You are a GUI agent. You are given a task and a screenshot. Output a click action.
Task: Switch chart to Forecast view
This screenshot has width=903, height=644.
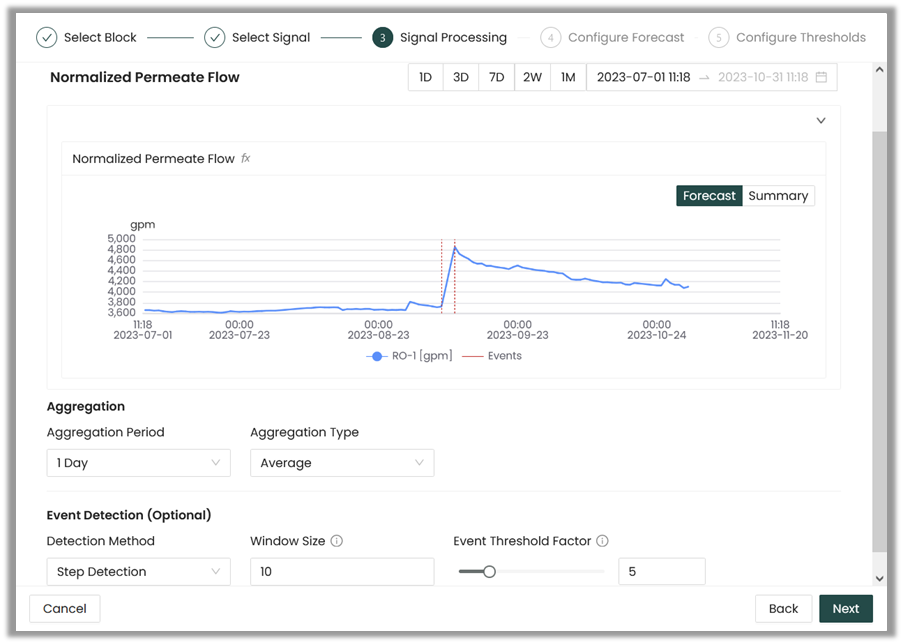tap(709, 196)
